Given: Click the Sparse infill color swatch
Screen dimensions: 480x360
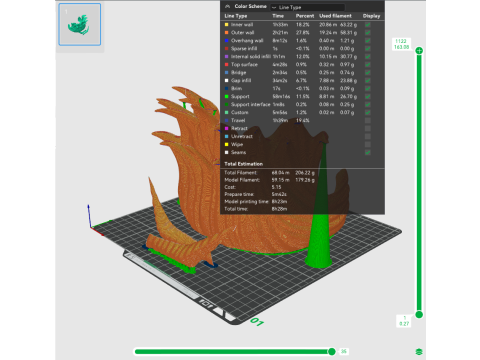Looking at the screenshot, I should point(227,49).
